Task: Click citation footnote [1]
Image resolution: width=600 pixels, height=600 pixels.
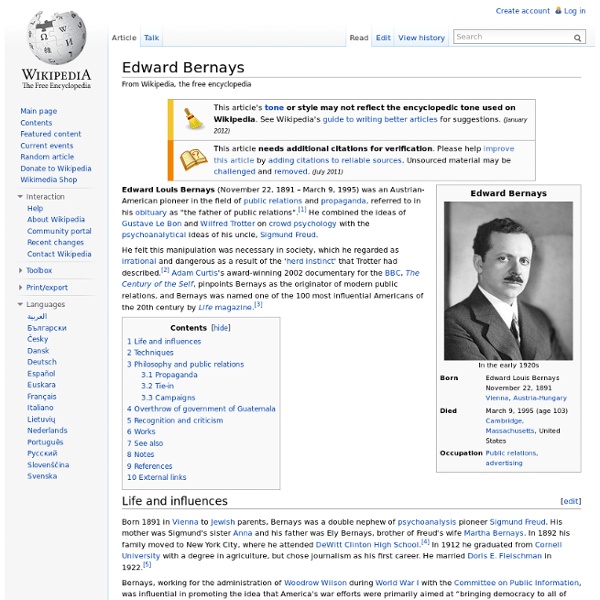Action: (302, 210)
